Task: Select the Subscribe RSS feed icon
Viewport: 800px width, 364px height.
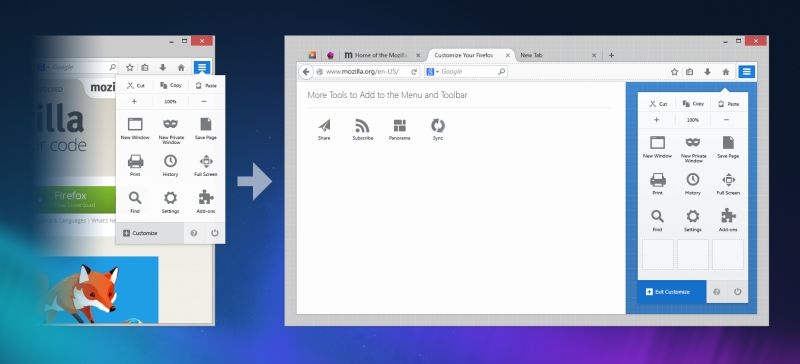Action: [362, 126]
